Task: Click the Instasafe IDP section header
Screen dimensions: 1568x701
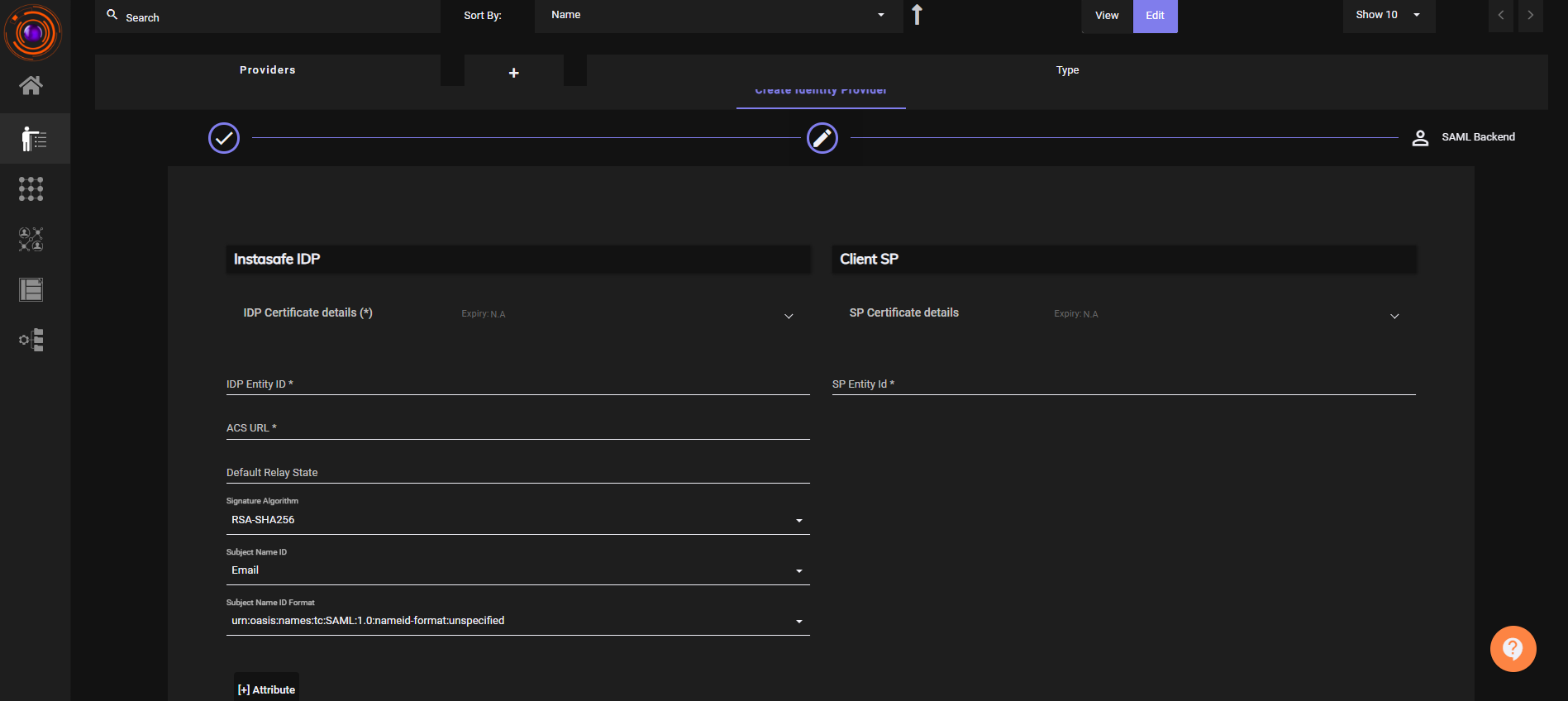Action: coord(518,260)
